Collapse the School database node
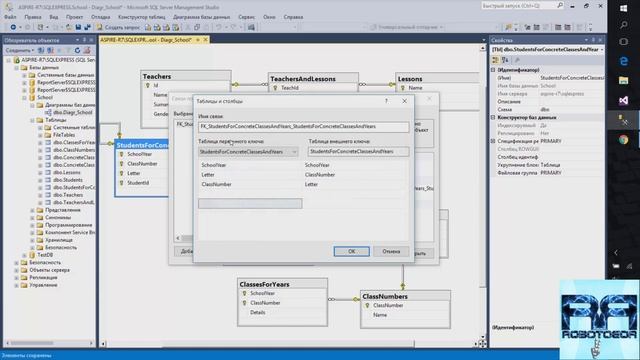 coord(24,98)
